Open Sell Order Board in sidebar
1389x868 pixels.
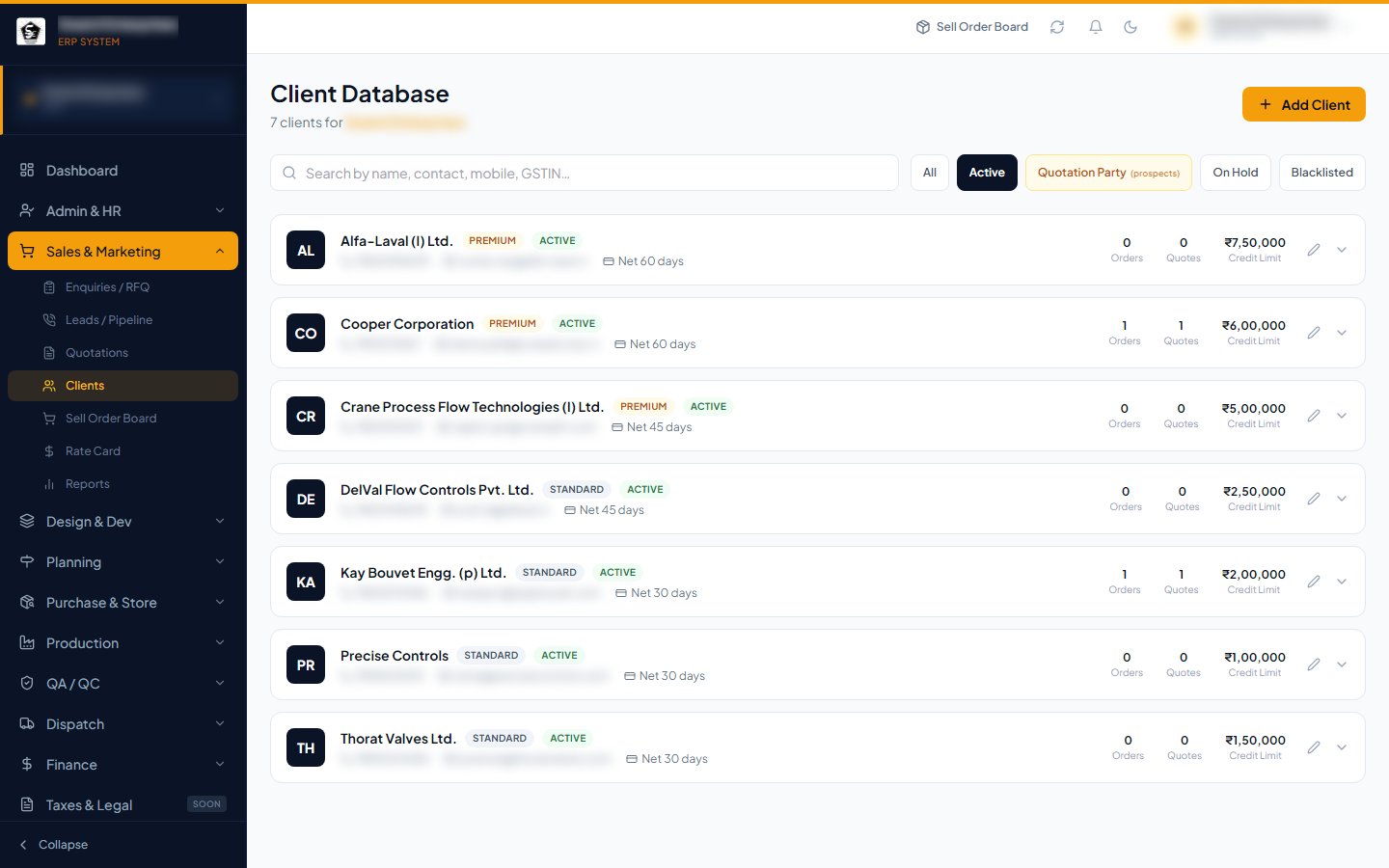pos(123,418)
